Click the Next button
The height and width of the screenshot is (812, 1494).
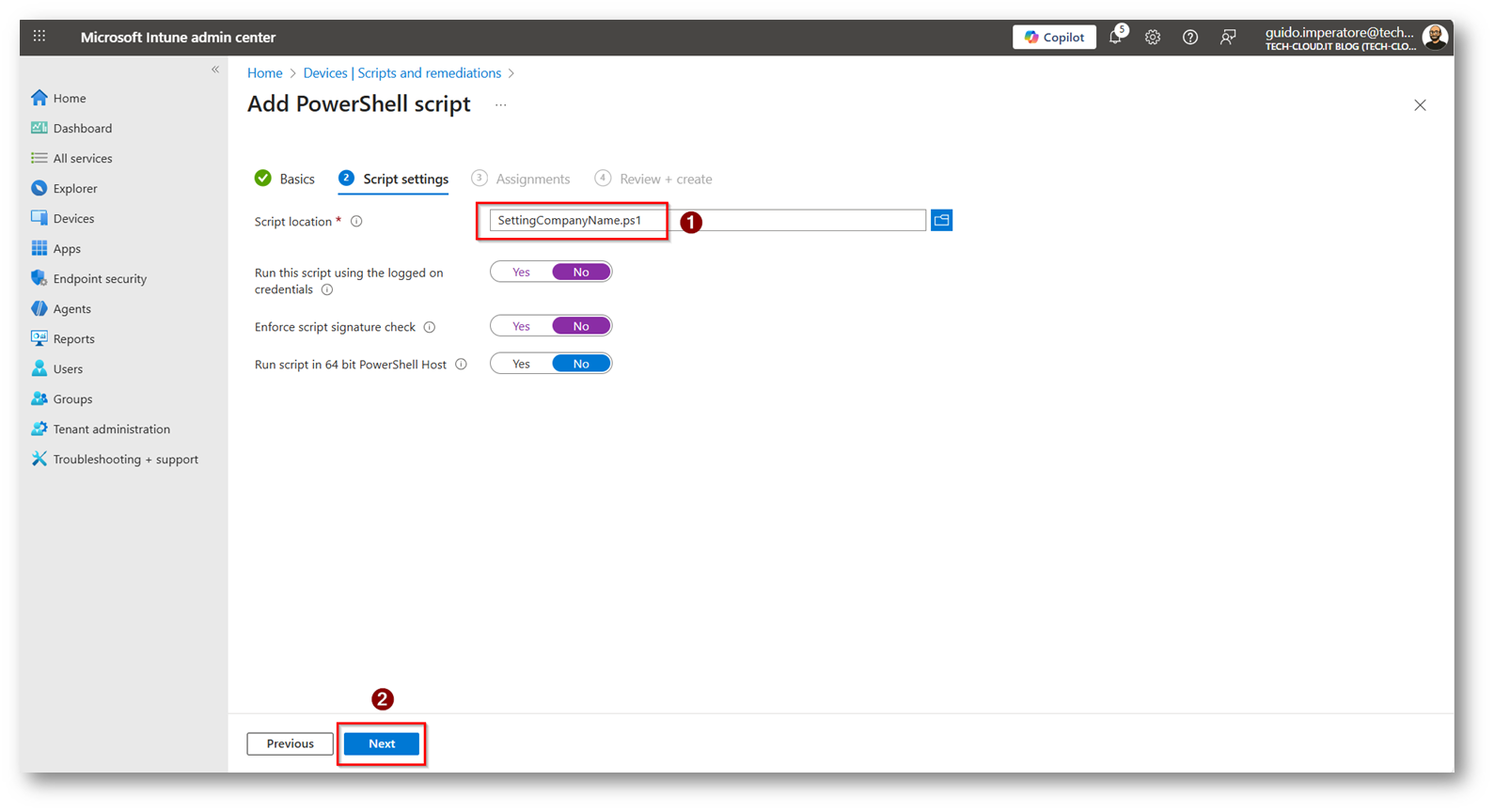(x=382, y=743)
